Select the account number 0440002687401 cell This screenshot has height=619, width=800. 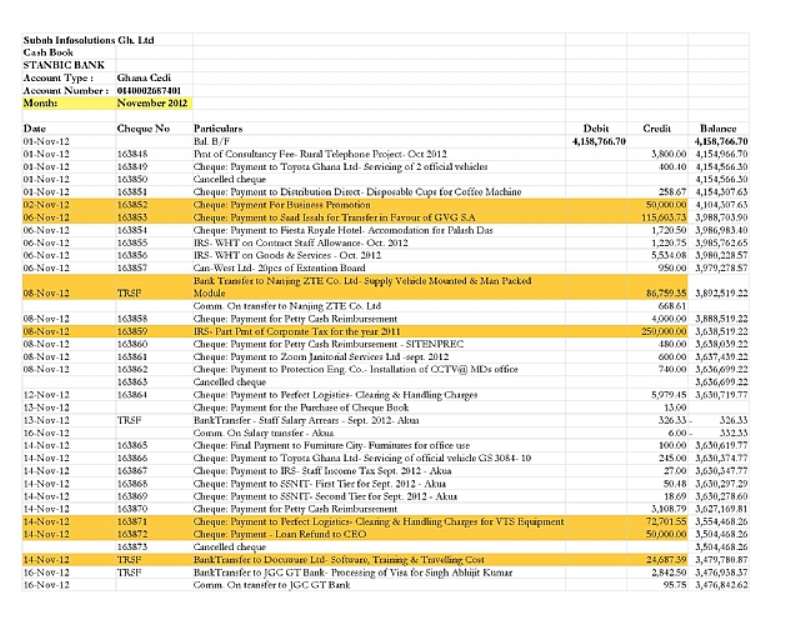pos(149,91)
